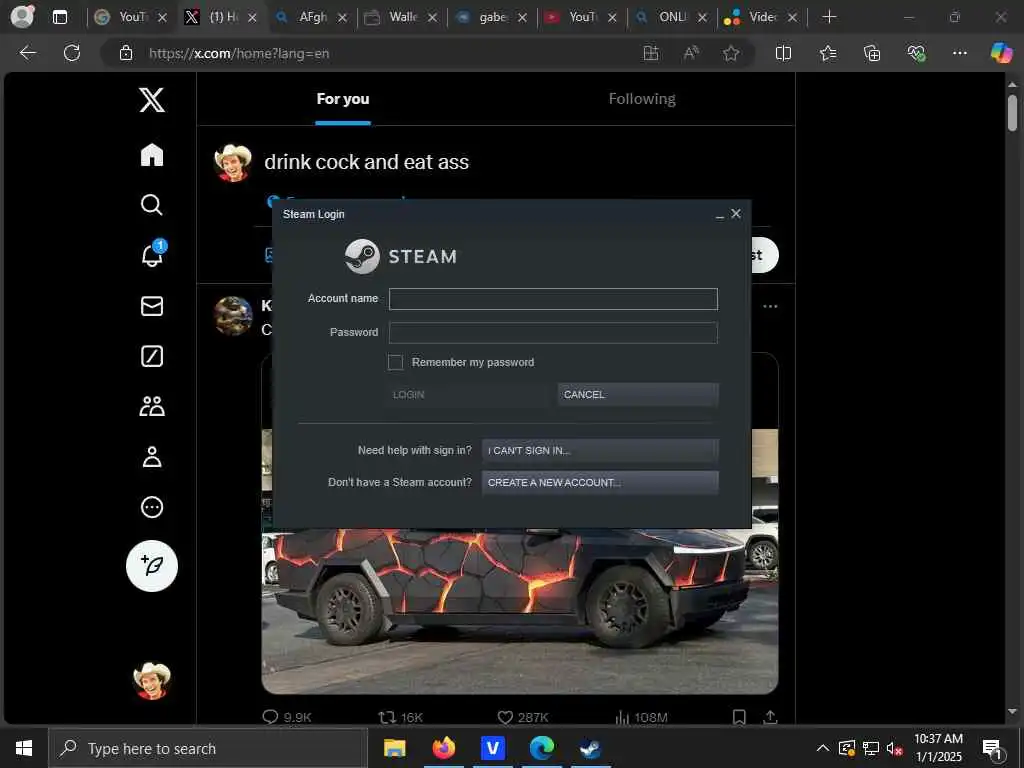Image resolution: width=1024 pixels, height=768 pixels.
Task: Switch to Following tab
Action: [x=642, y=99]
